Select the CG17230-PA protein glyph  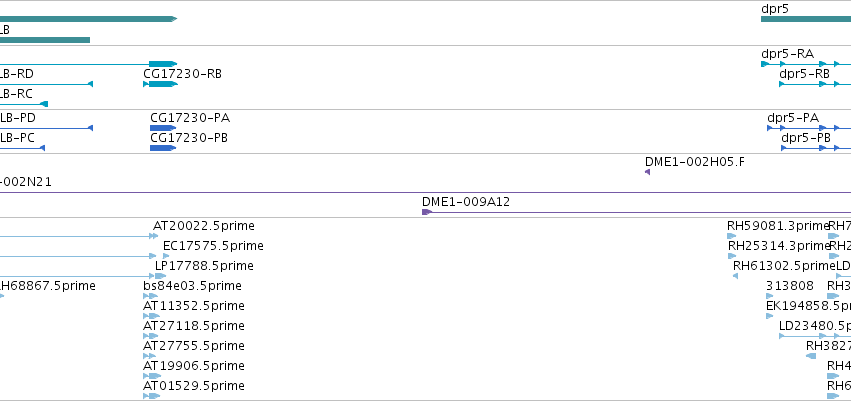coord(163,128)
